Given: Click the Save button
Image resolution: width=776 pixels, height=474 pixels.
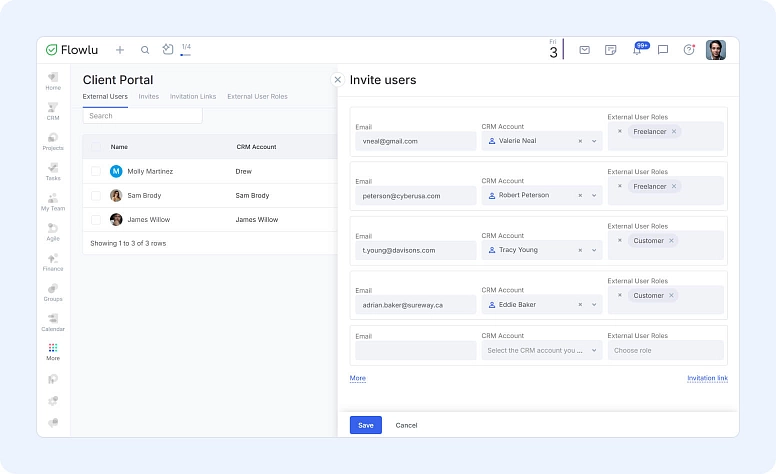Looking at the screenshot, I should coord(365,425).
